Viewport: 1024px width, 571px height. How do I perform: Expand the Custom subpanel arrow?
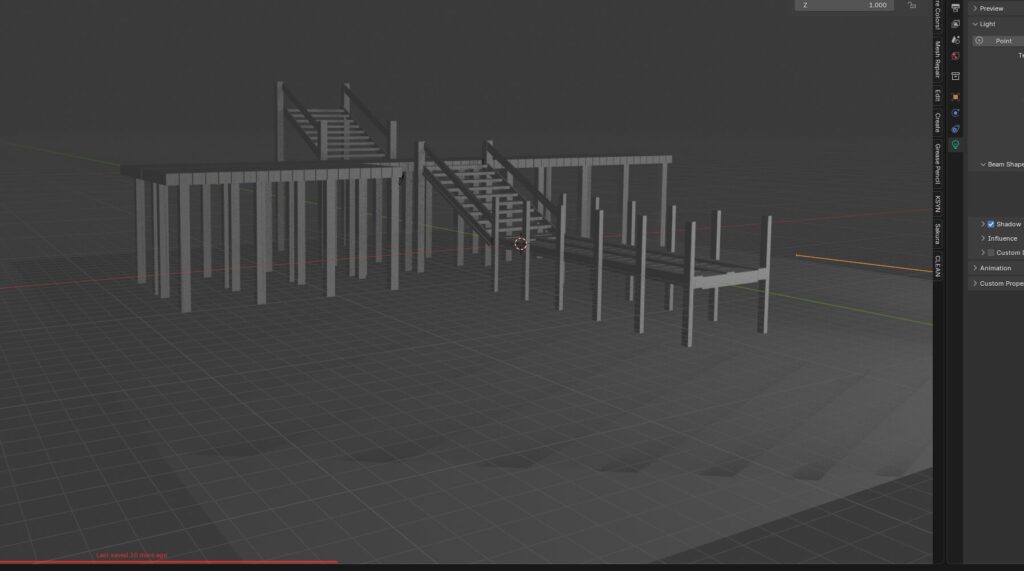[983, 253]
